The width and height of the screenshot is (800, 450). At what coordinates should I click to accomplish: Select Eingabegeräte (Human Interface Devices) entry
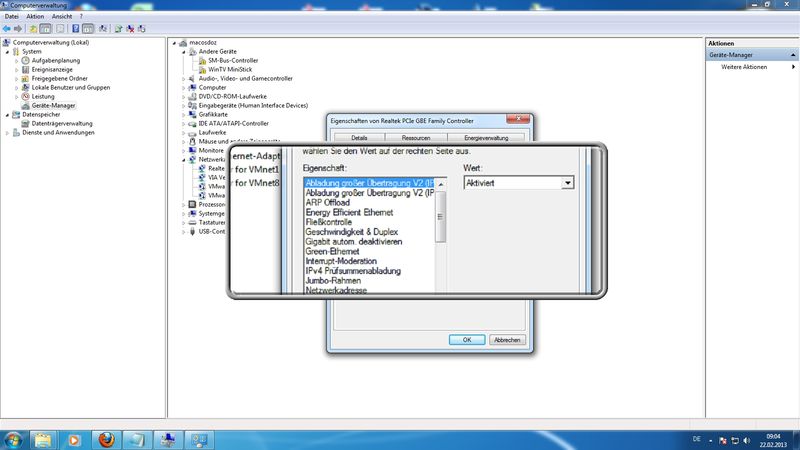tap(253, 106)
